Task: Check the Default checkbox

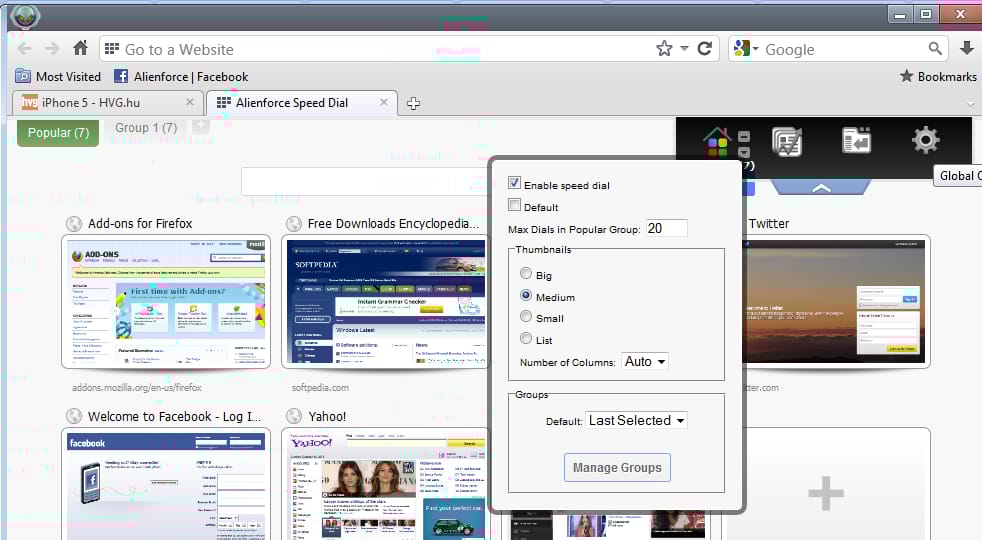Action: tap(514, 205)
